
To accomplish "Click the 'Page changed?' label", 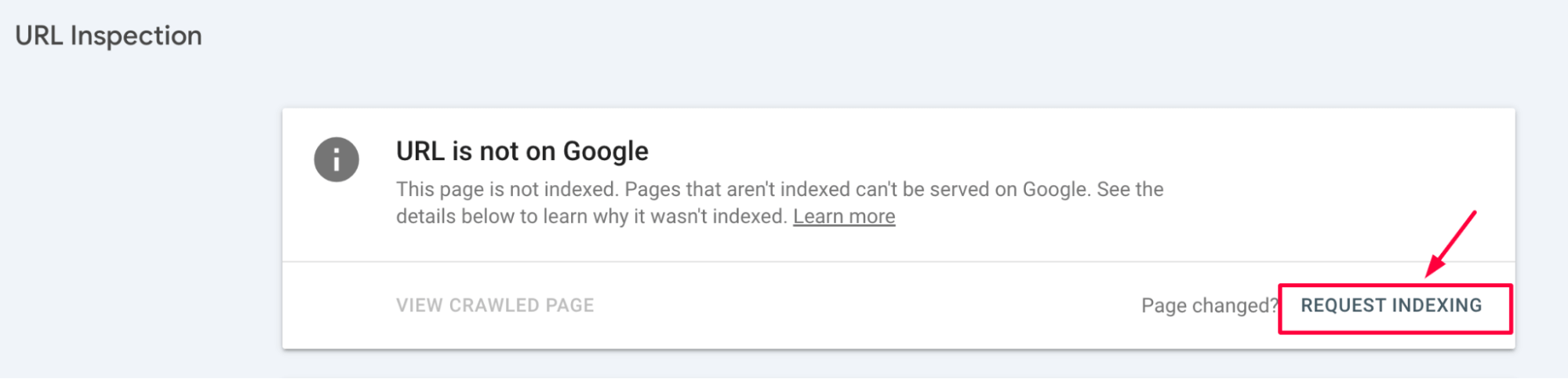I will 1210,305.
